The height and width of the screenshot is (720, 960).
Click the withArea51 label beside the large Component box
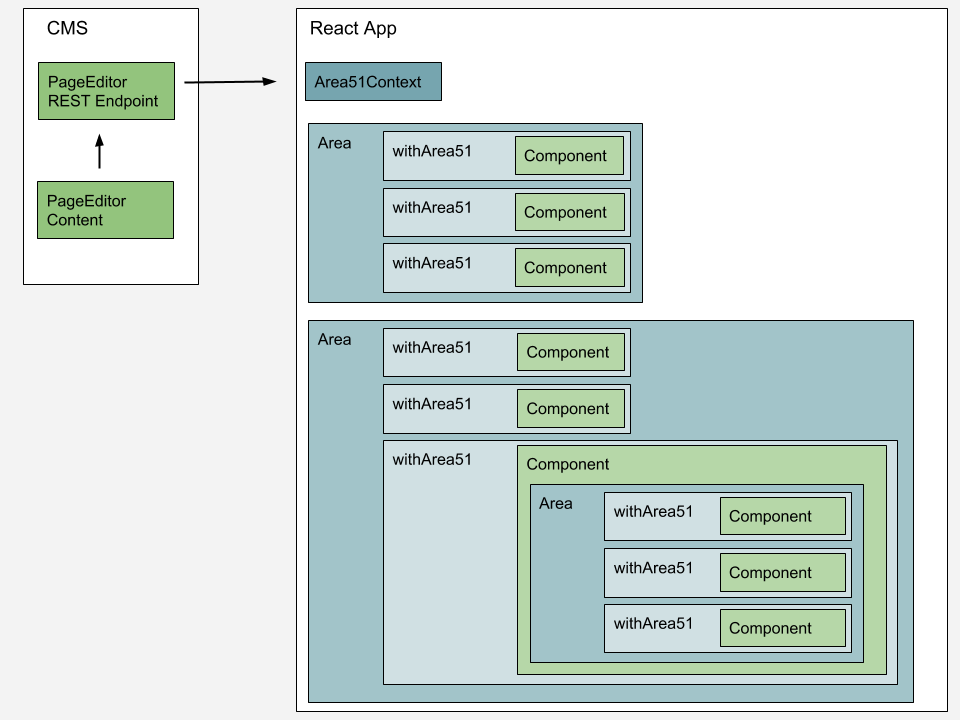click(x=432, y=459)
